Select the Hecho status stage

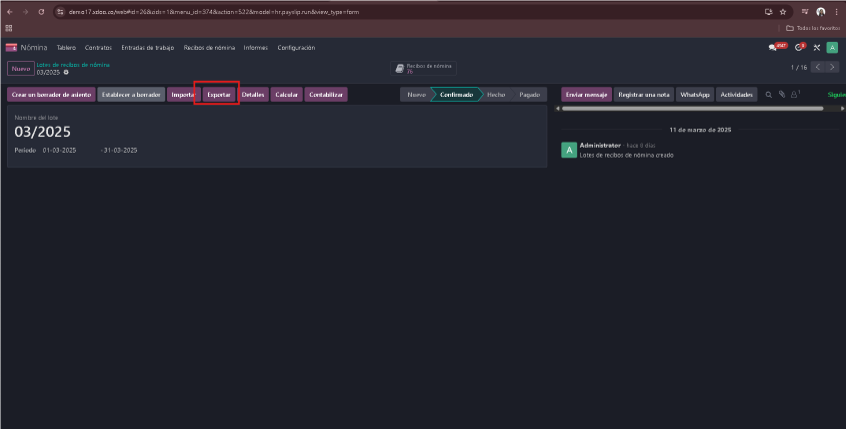click(x=496, y=94)
